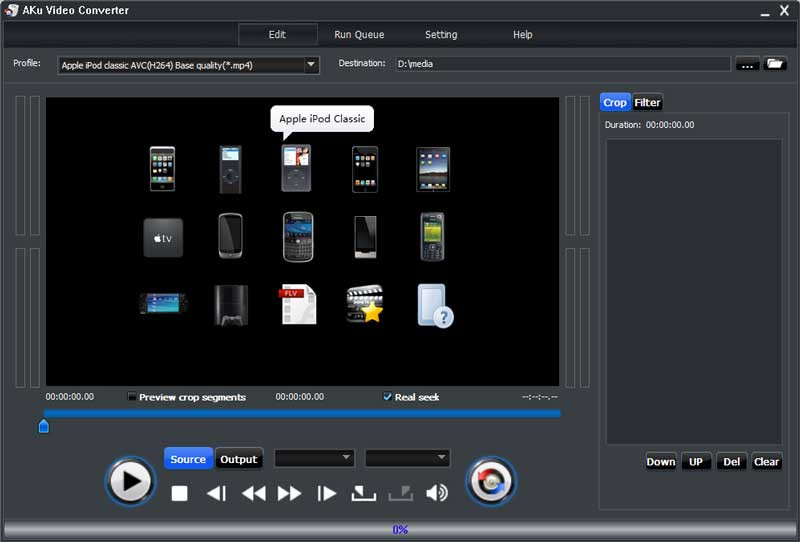Set the crop segment start marker

coord(364,493)
